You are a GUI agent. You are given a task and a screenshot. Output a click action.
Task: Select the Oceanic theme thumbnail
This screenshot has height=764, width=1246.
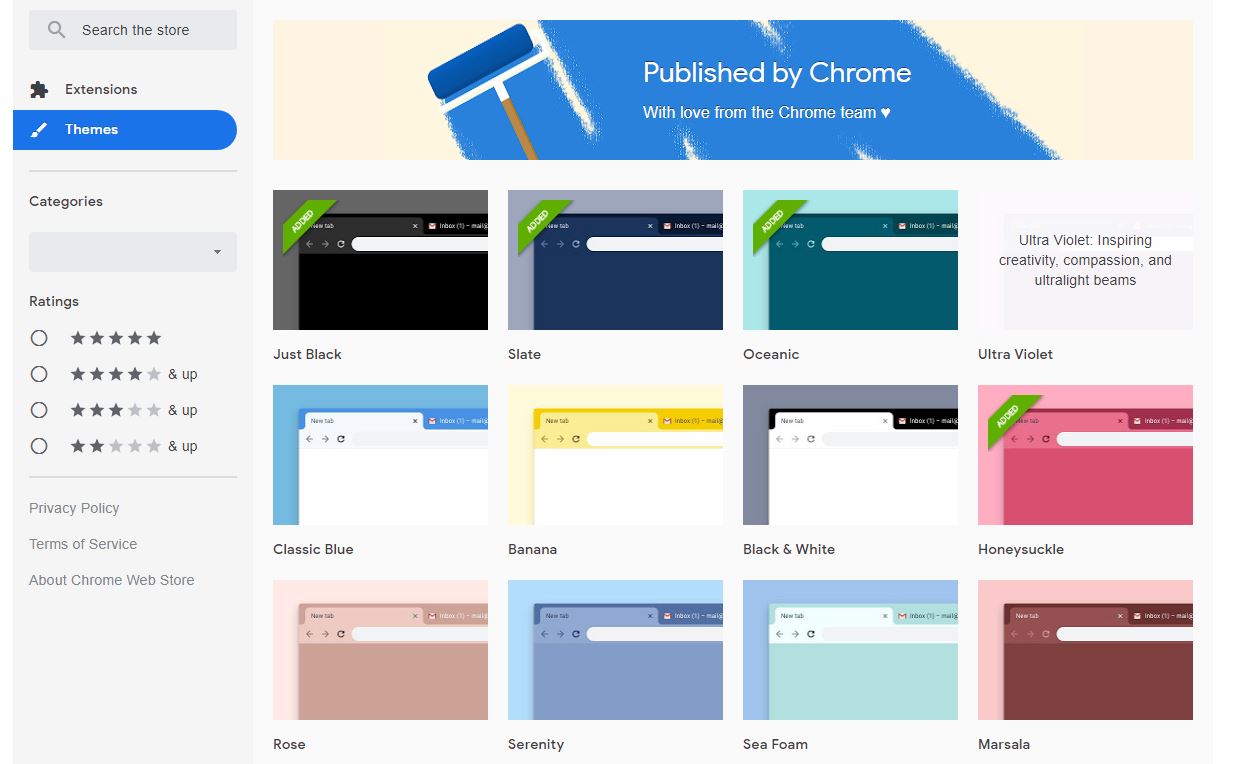click(x=850, y=260)
